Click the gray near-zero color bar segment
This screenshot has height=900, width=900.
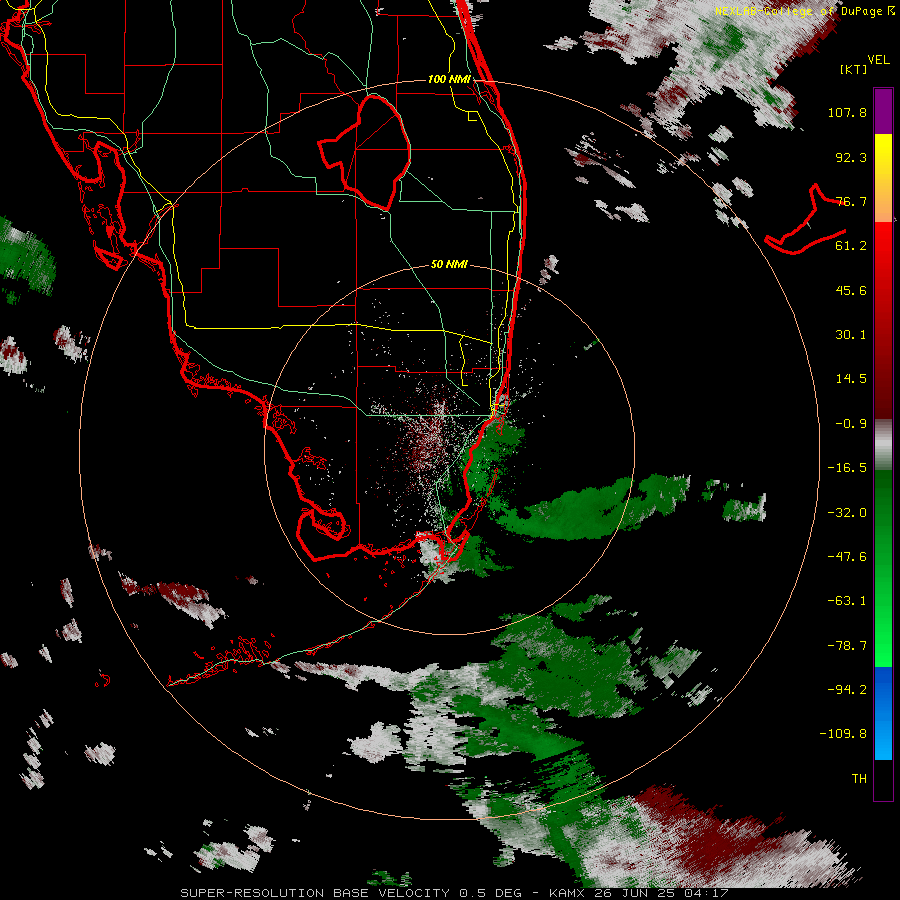[883, 445]
